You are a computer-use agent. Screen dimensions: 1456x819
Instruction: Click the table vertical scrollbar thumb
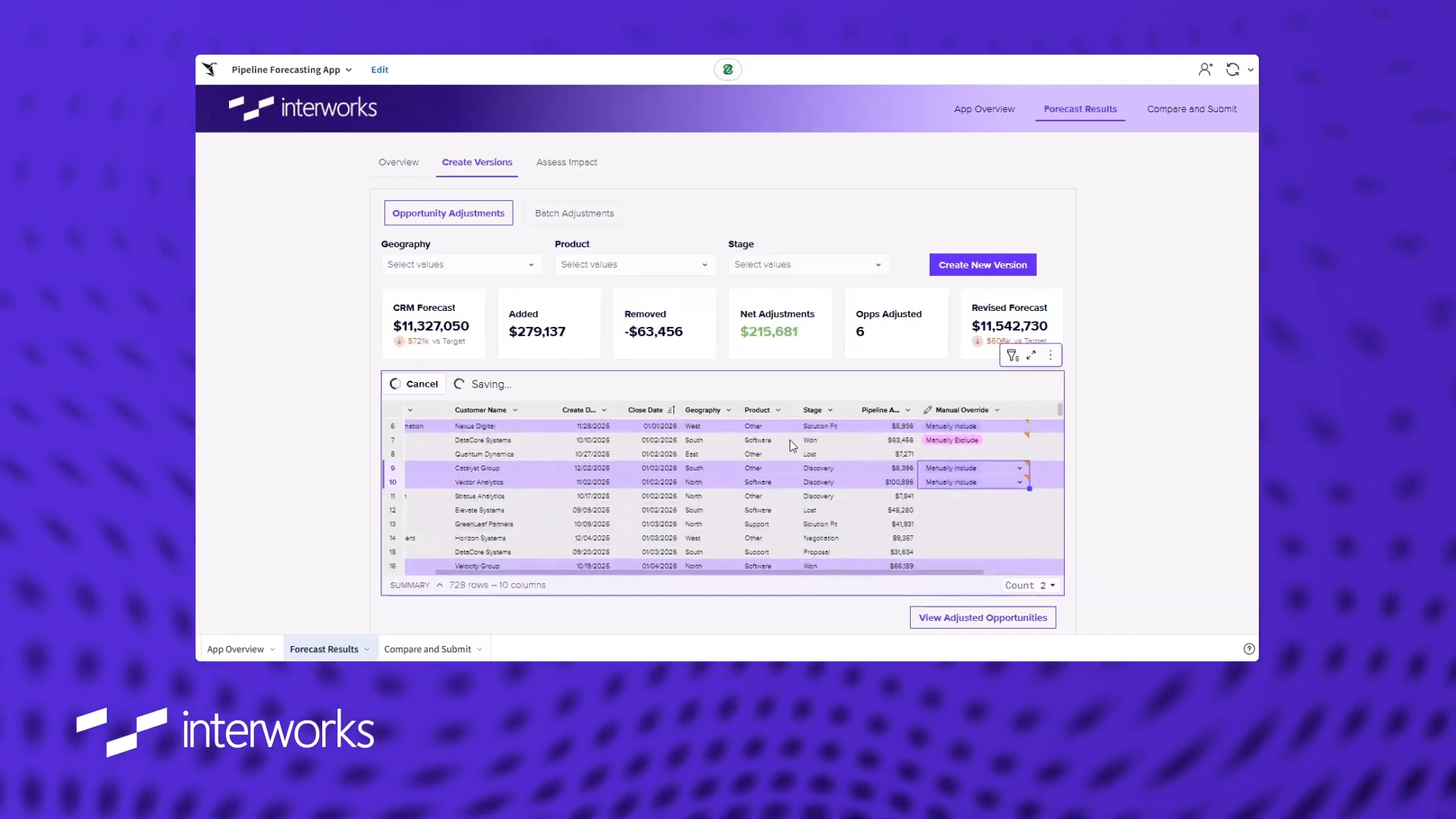point(1059,409)
